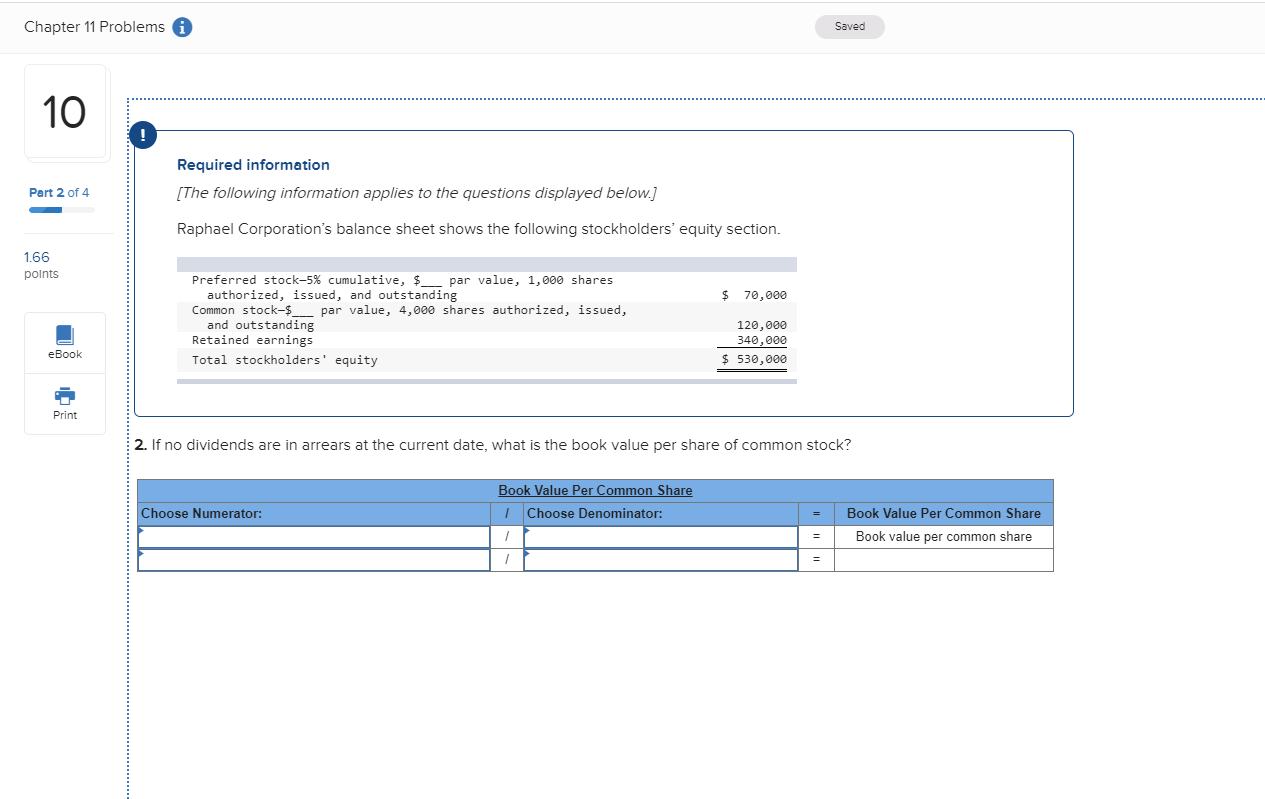Image resolution: width=1265 pixels, height=799 pixels.
Task: Click the $ 70,000 preferred stock value
Action: (754, 295)
